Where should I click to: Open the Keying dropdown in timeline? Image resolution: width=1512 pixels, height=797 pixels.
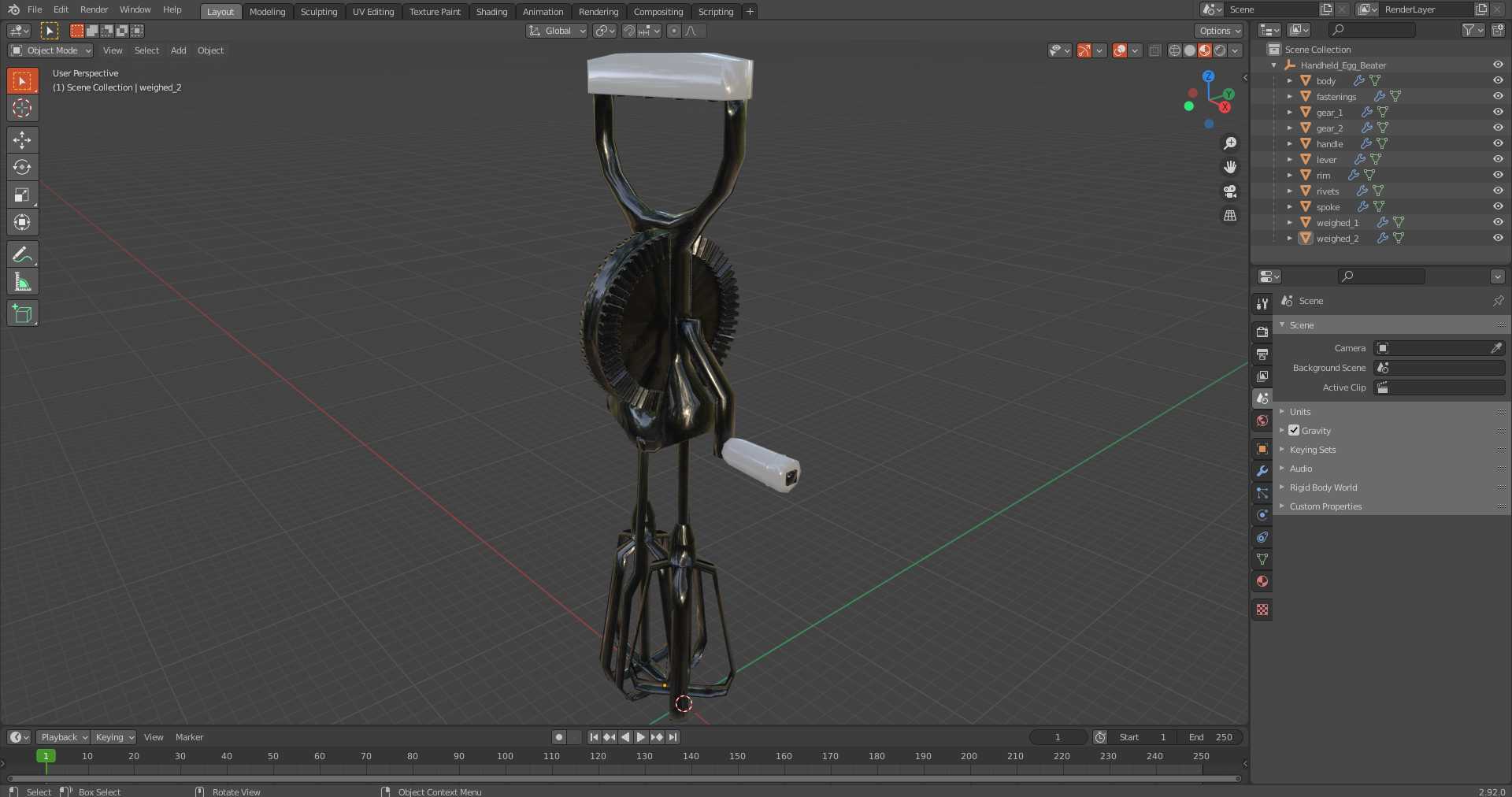[113, 737]
